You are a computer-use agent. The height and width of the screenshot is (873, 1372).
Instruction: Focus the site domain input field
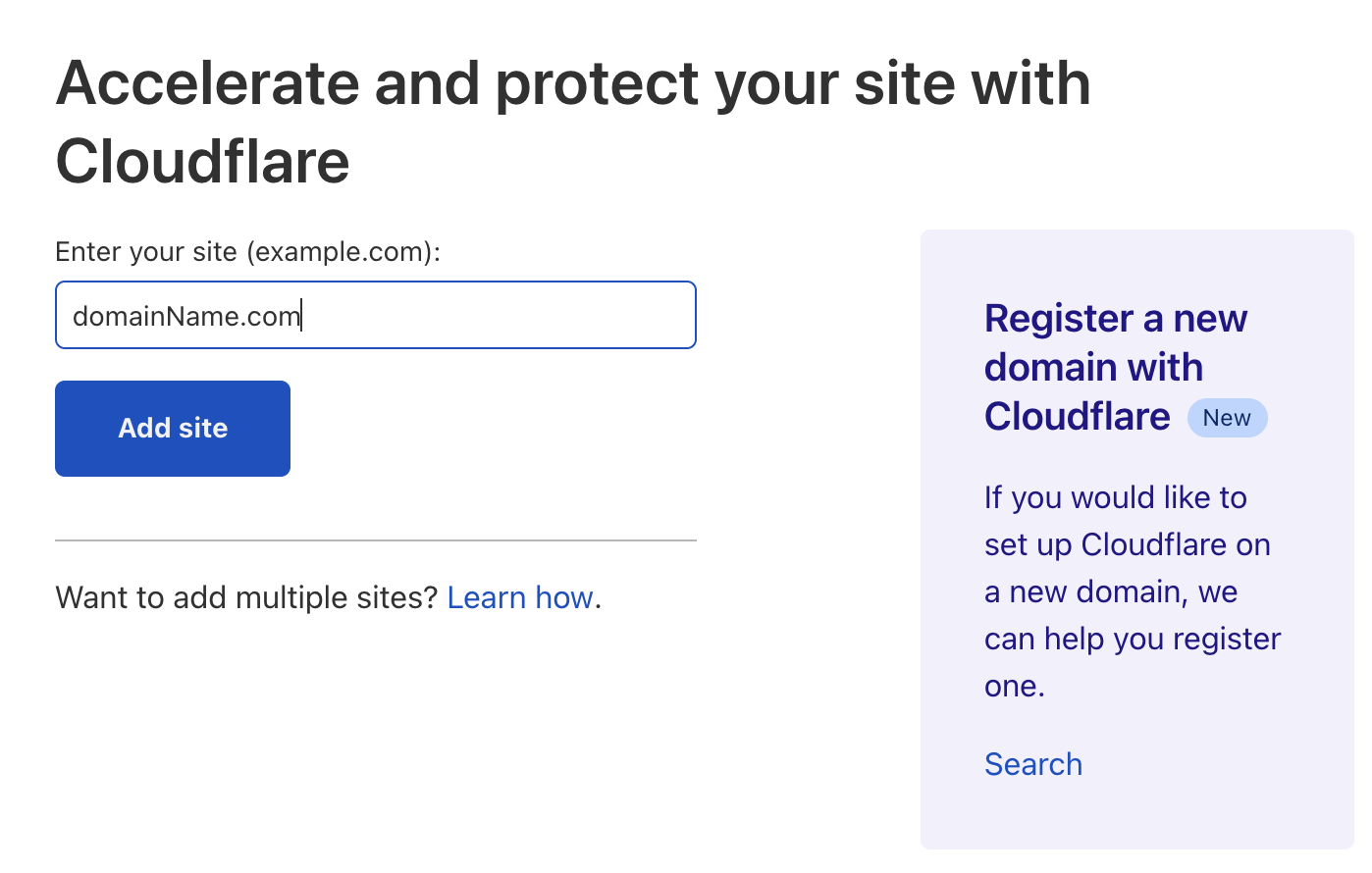375,315
